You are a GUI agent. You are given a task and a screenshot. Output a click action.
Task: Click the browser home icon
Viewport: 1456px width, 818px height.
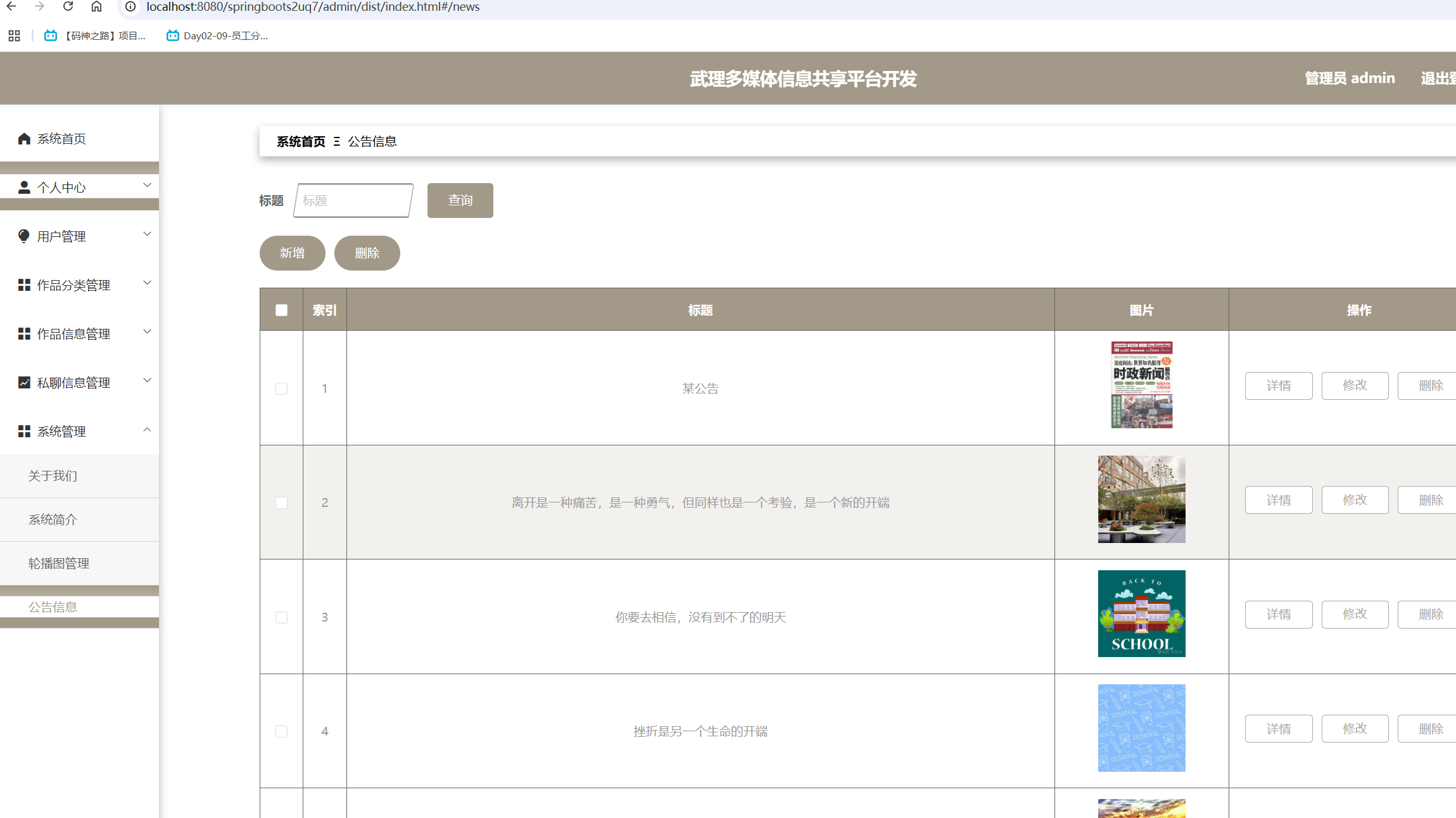tap(96, 6)
